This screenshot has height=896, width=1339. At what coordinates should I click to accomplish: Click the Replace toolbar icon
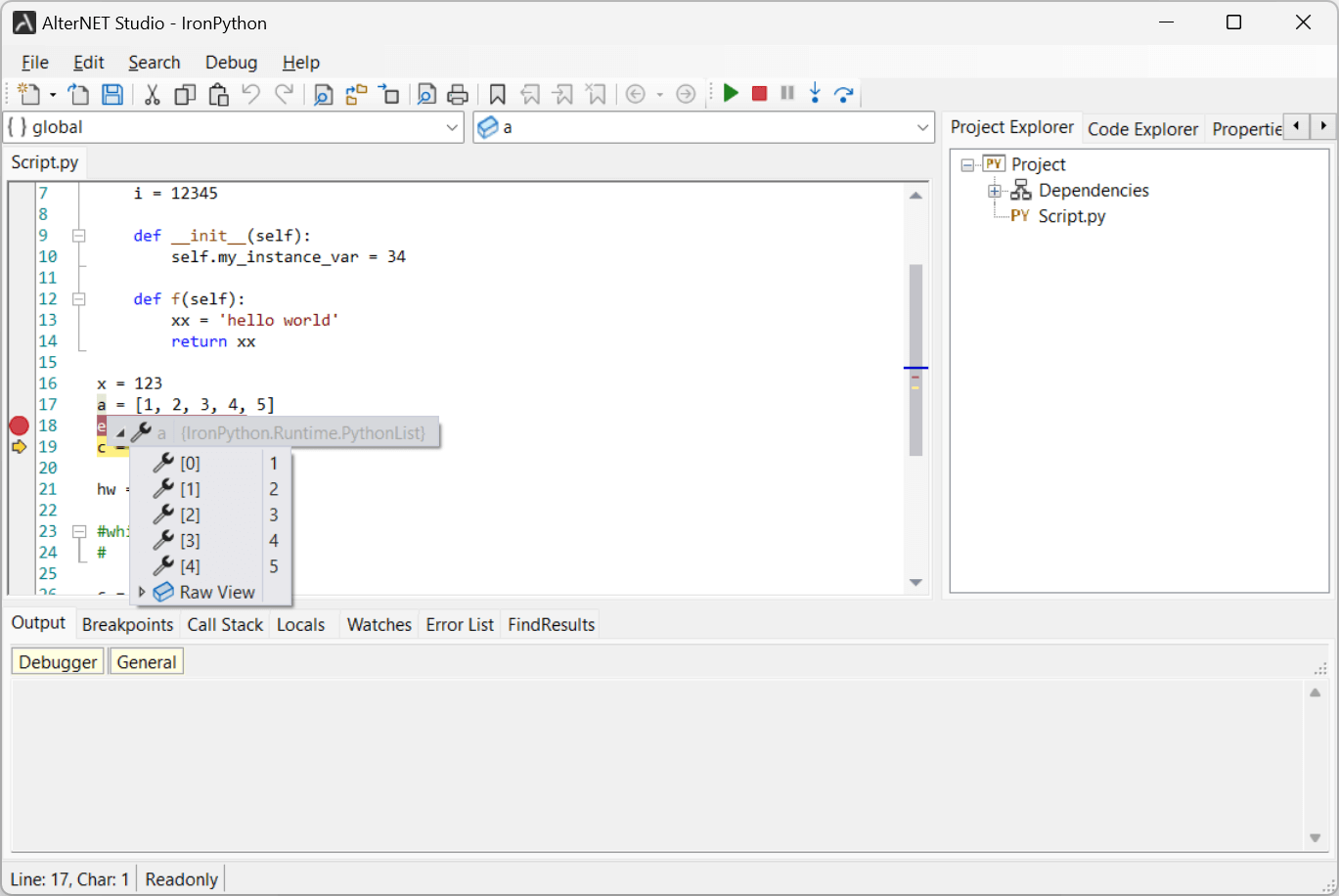356,94
